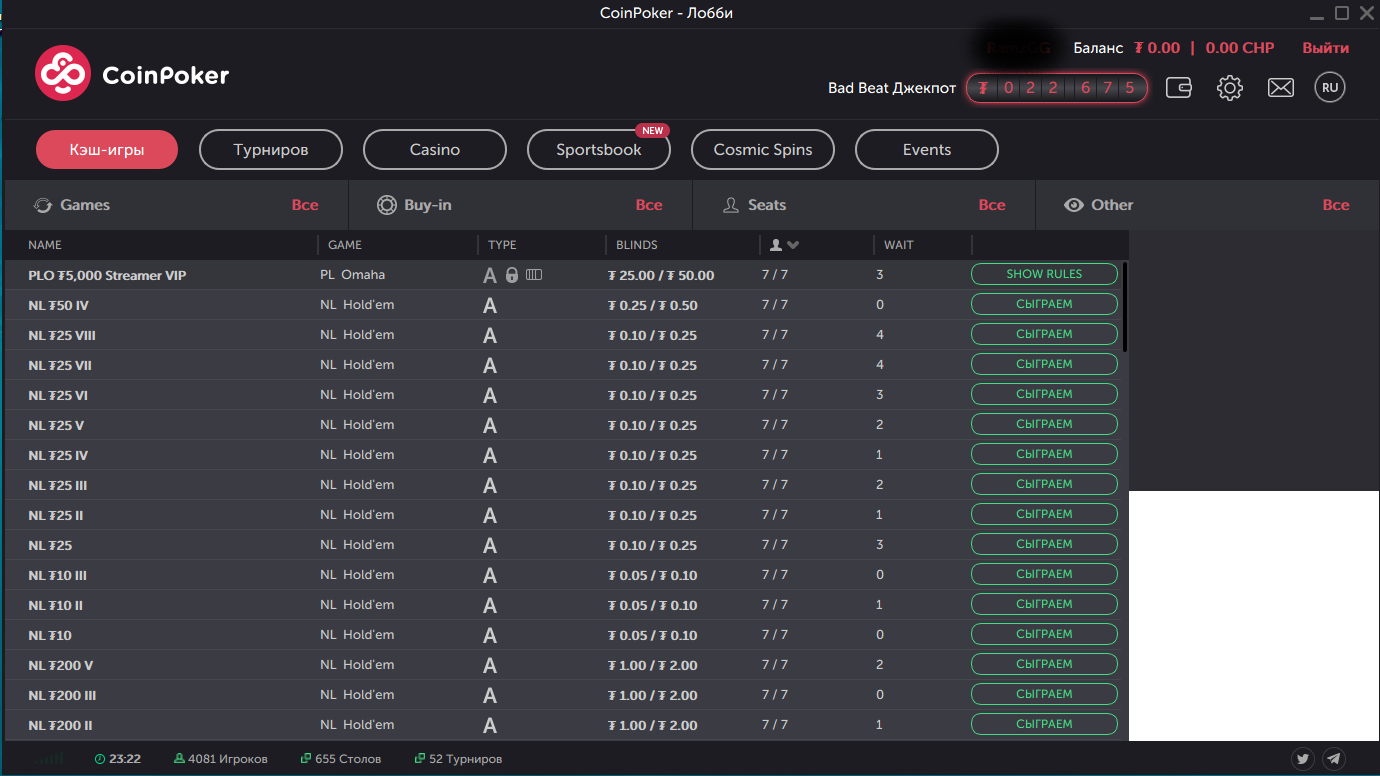Open the wallet cashier icon
Screen dimensions: 1380x776
pos(1180,88)
